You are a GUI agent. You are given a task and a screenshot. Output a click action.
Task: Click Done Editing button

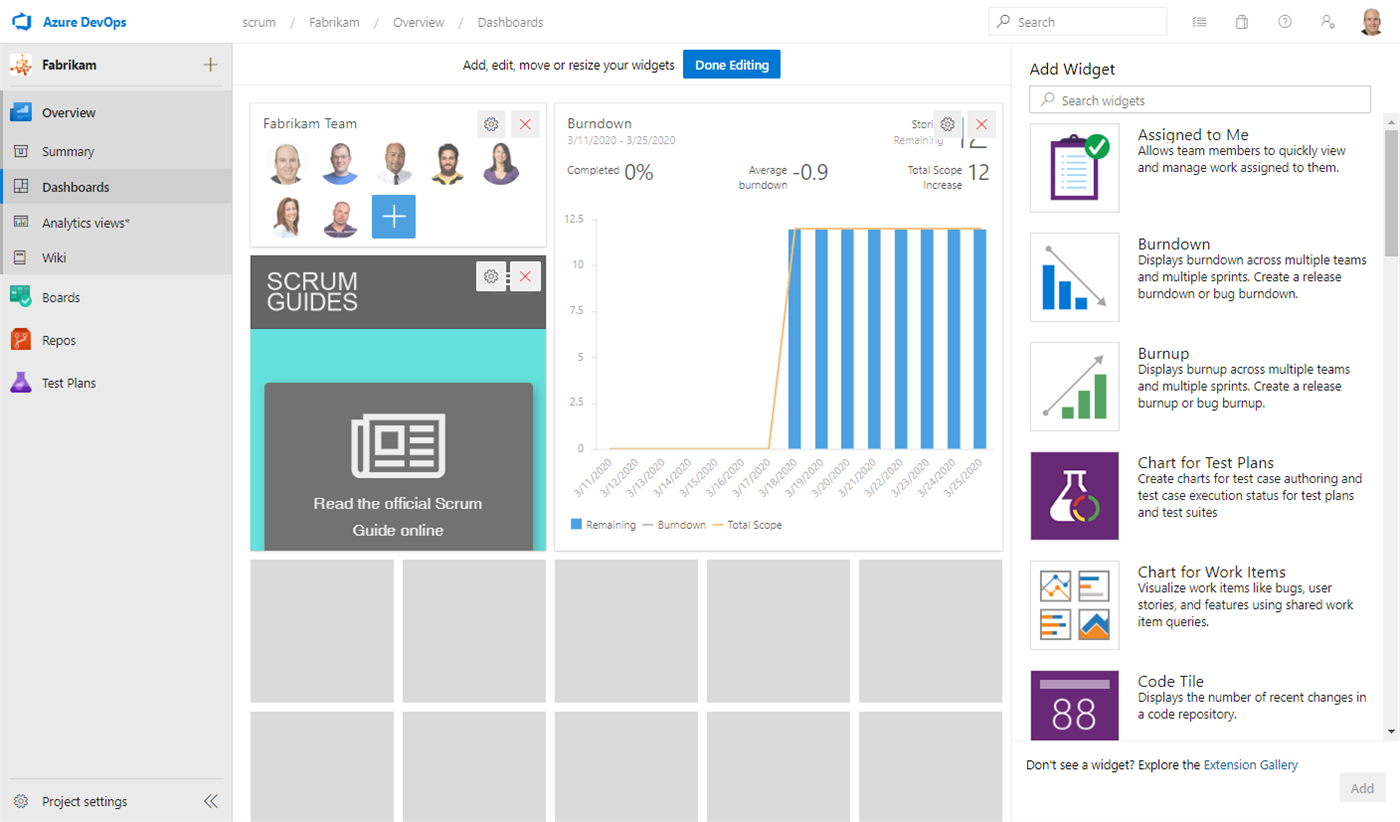coord(731,65)
